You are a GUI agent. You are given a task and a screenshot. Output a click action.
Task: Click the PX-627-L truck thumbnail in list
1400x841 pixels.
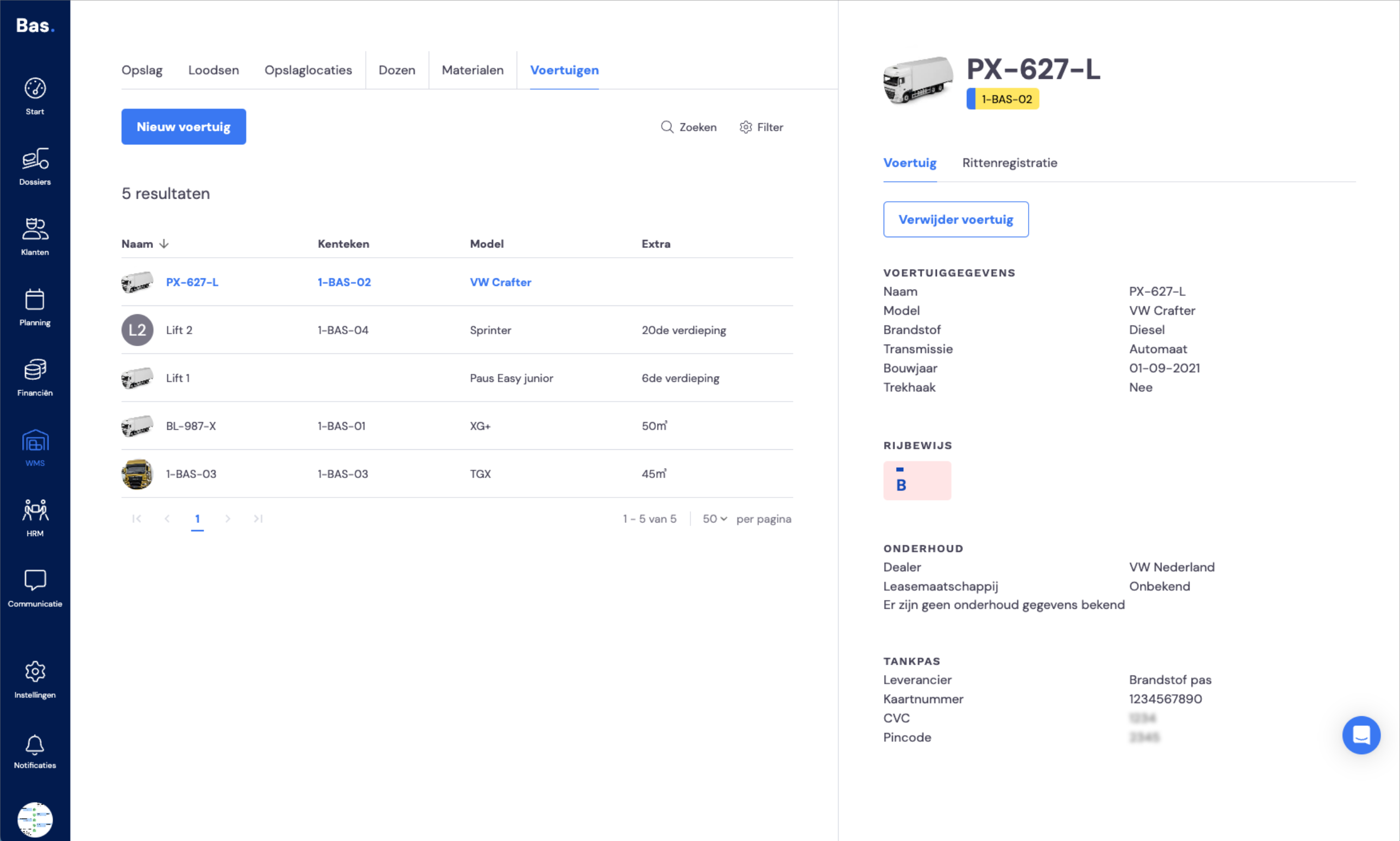click(x=137, y=282)
